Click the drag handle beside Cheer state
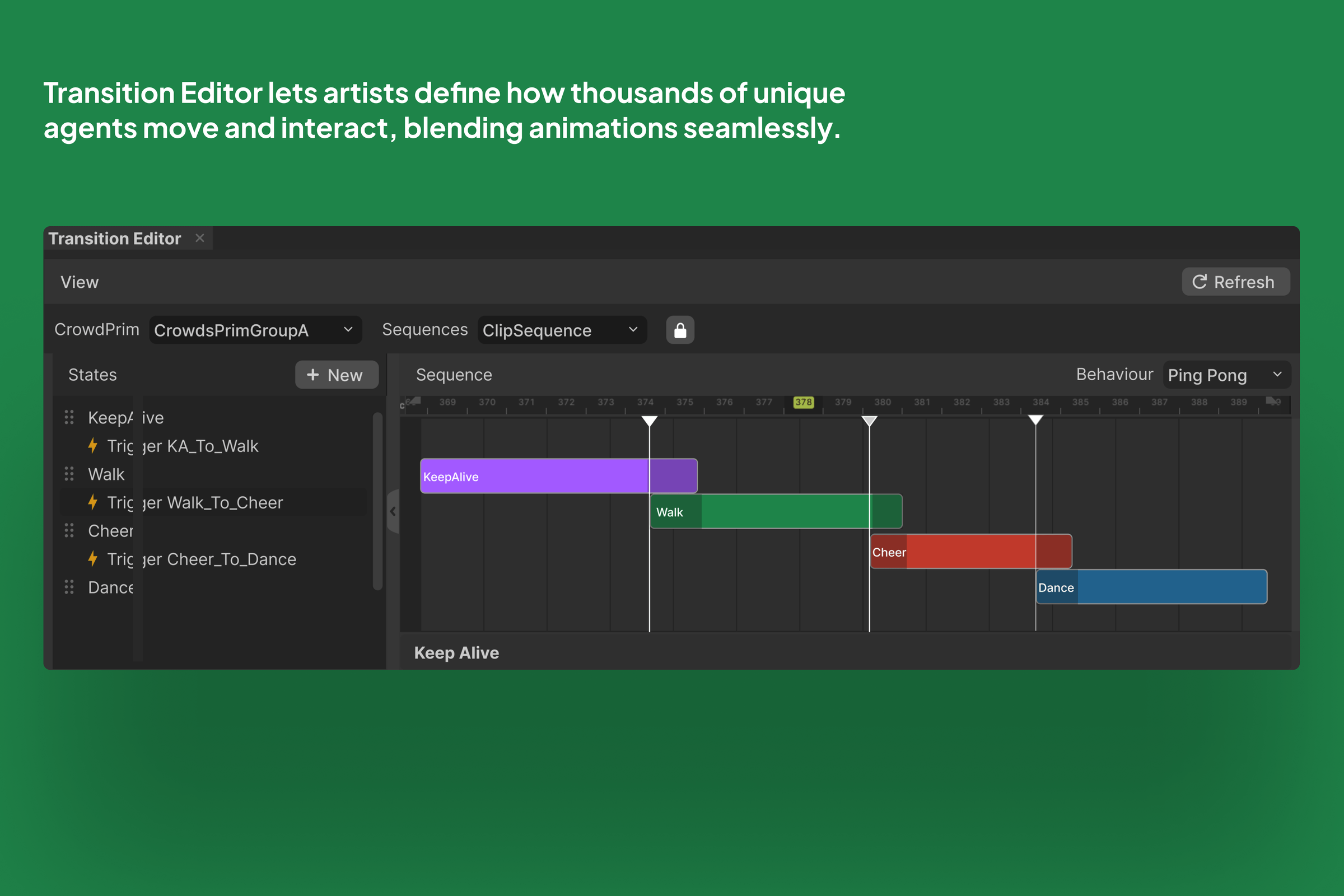Screen dimensions: 1344x896 point(69,530)
